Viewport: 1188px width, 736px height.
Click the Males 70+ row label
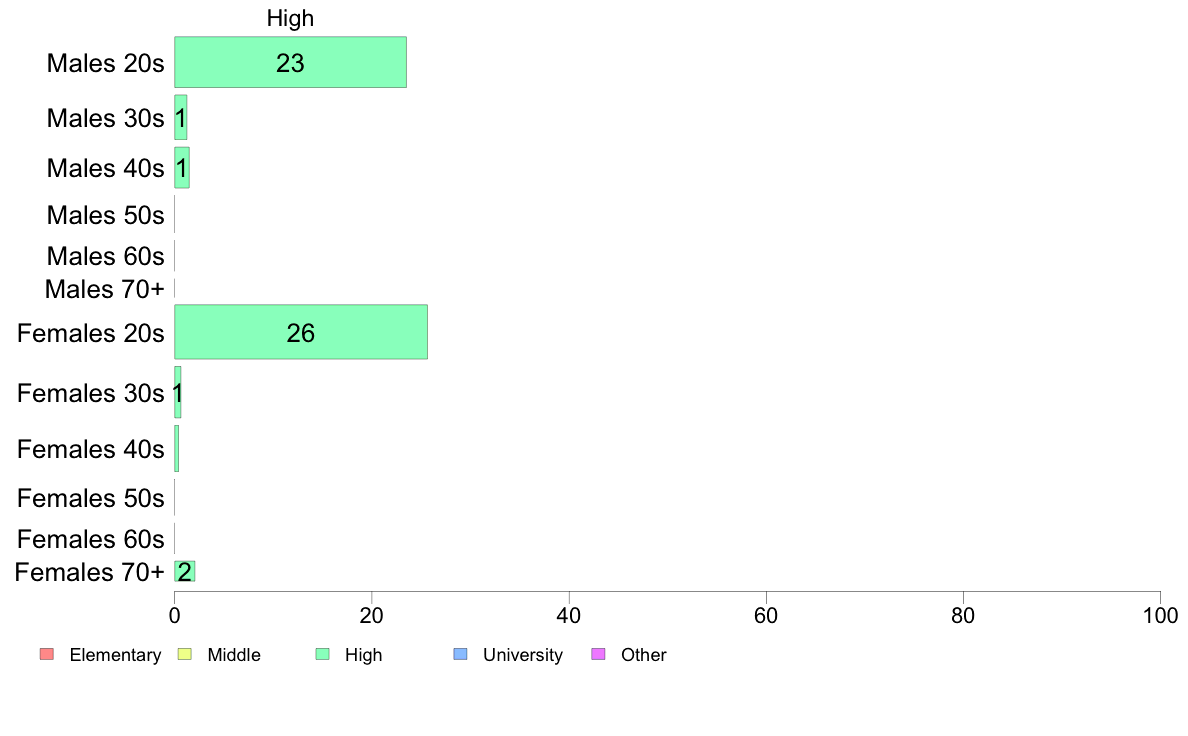[105, 290]
